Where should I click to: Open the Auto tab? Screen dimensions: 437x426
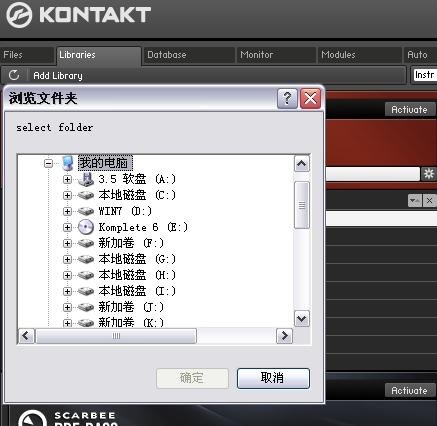point(420,55)
